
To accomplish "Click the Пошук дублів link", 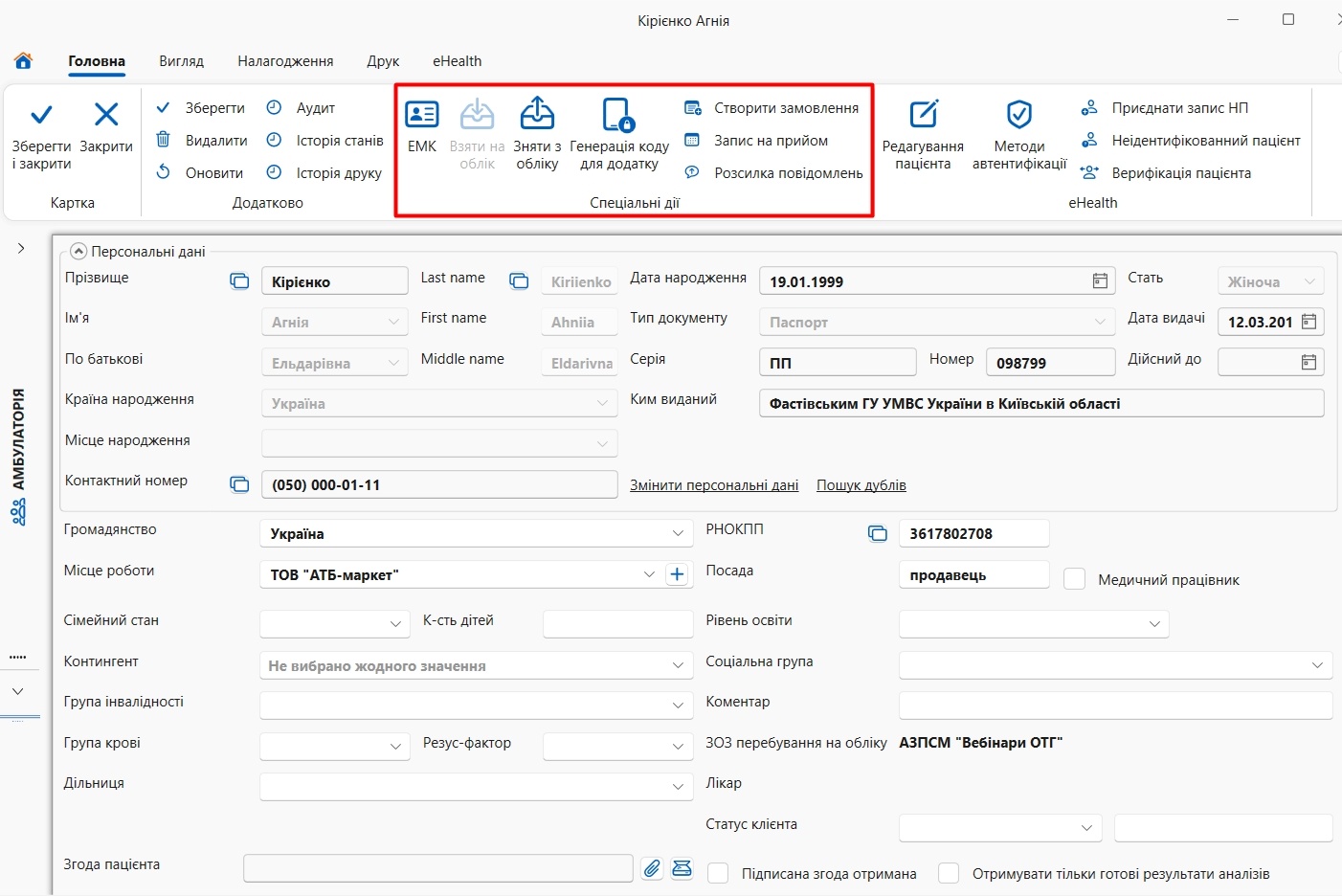I will click(861, 485).
